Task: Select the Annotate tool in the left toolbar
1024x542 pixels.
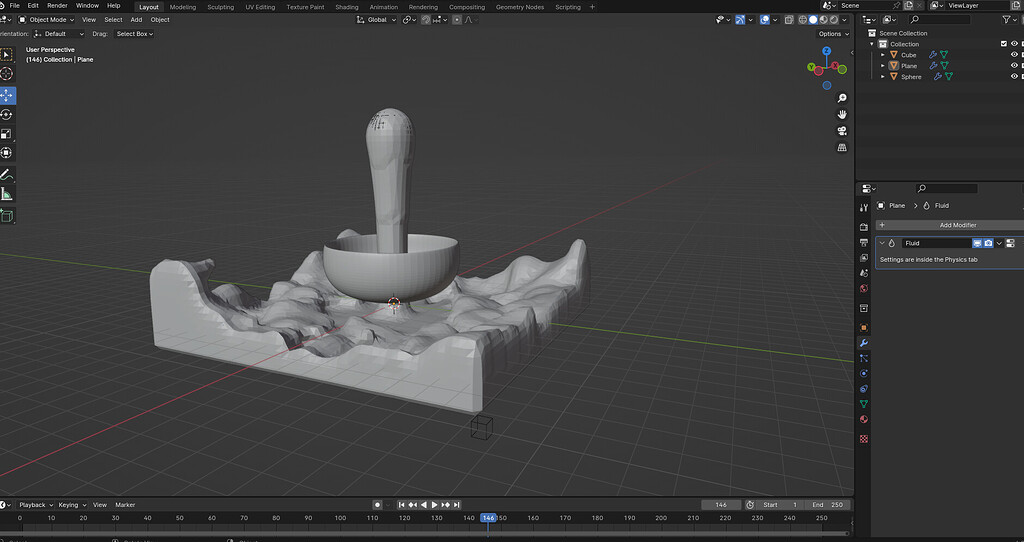Action: coord(7,175)
